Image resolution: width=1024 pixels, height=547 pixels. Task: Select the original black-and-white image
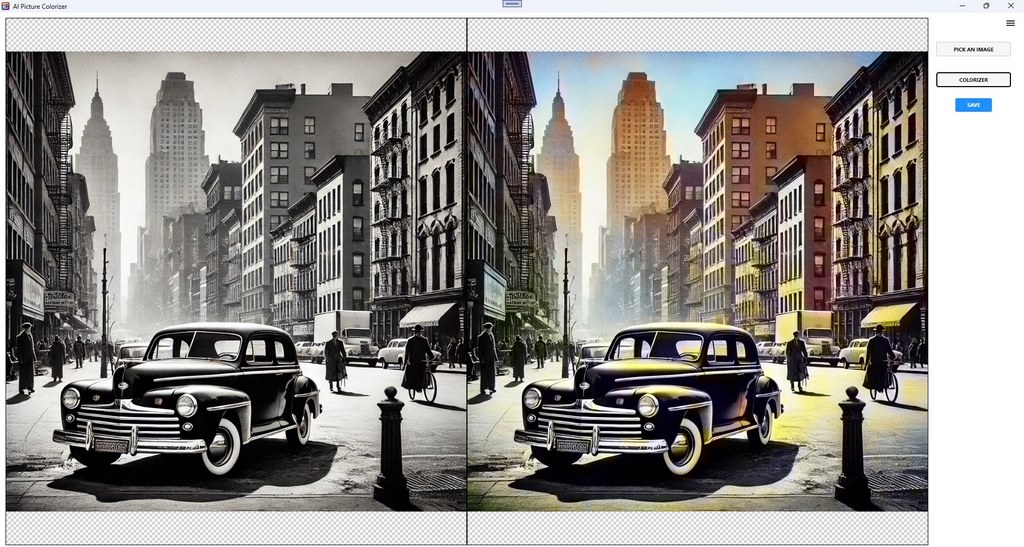236,280
